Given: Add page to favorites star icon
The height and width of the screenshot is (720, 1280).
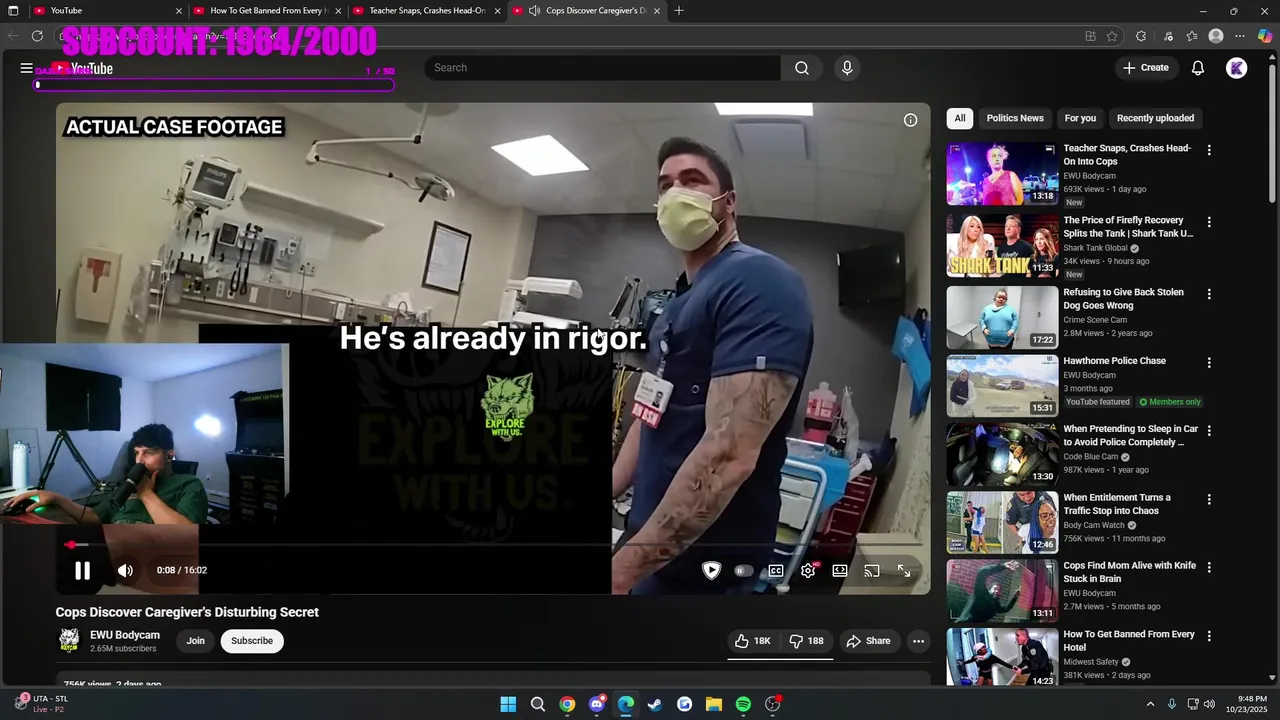Looking at the screenshot, I should [x=1112, y=36].
